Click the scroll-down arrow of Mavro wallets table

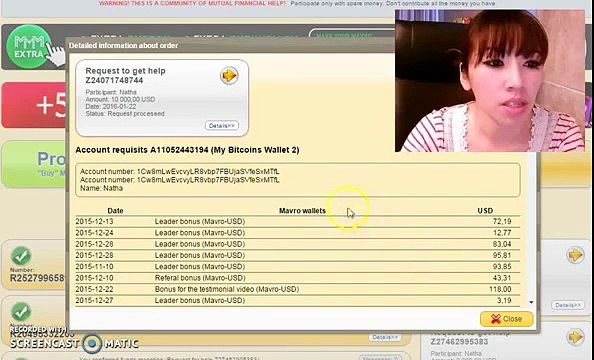(x=531, y=302)
